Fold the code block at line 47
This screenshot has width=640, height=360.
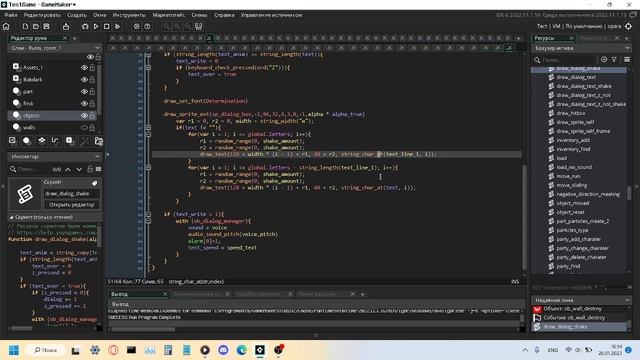(x=149, y=128)
